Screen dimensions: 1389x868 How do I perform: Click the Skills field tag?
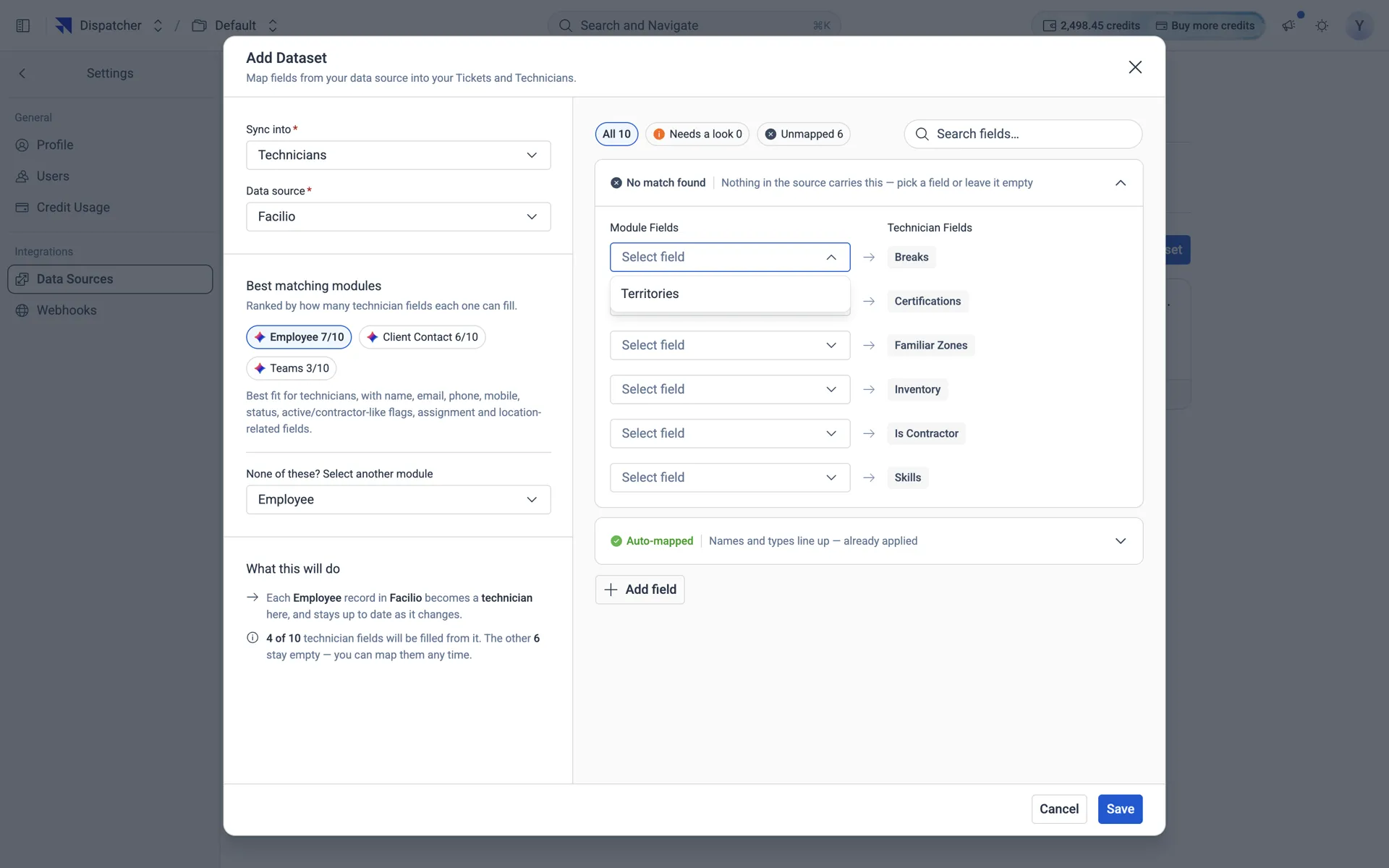pyautogui.click(x=907, y=477)
